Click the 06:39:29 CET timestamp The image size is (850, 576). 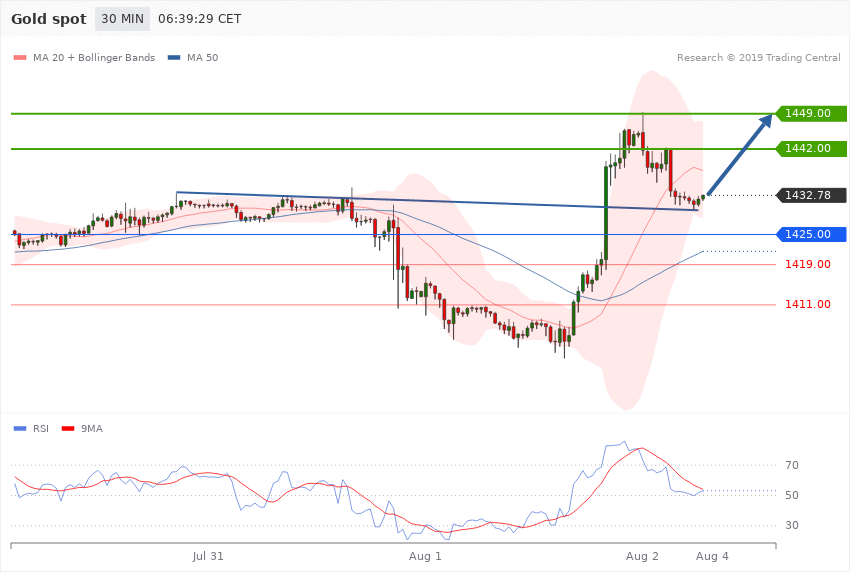(199, 19)
